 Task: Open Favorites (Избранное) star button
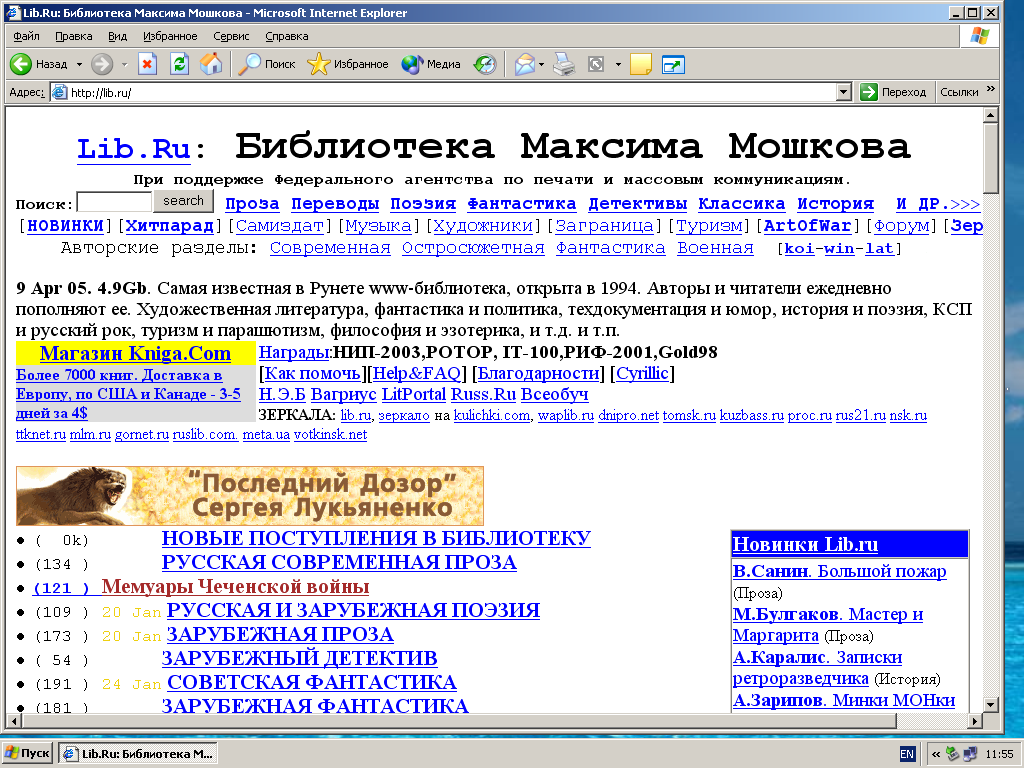point(347,64)
